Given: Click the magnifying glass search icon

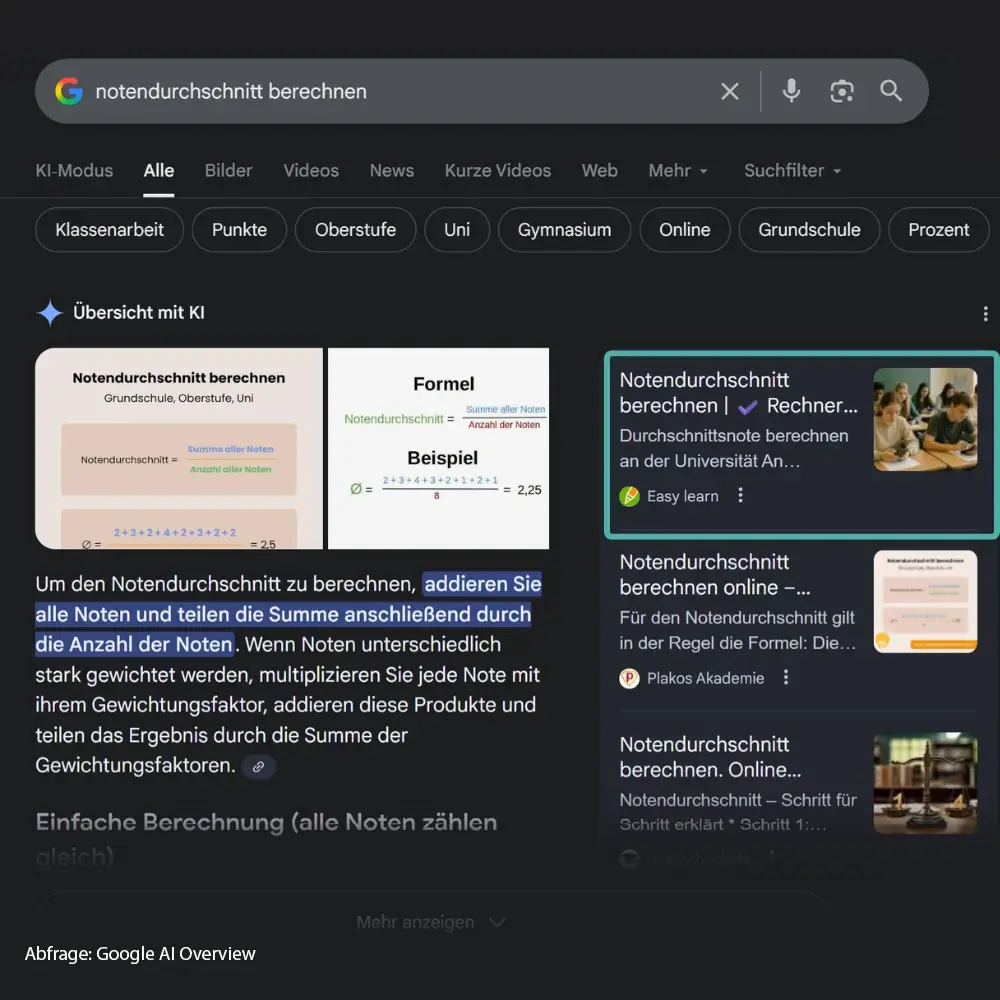Looking at the screenshot, I should click(x=891, y=92).
